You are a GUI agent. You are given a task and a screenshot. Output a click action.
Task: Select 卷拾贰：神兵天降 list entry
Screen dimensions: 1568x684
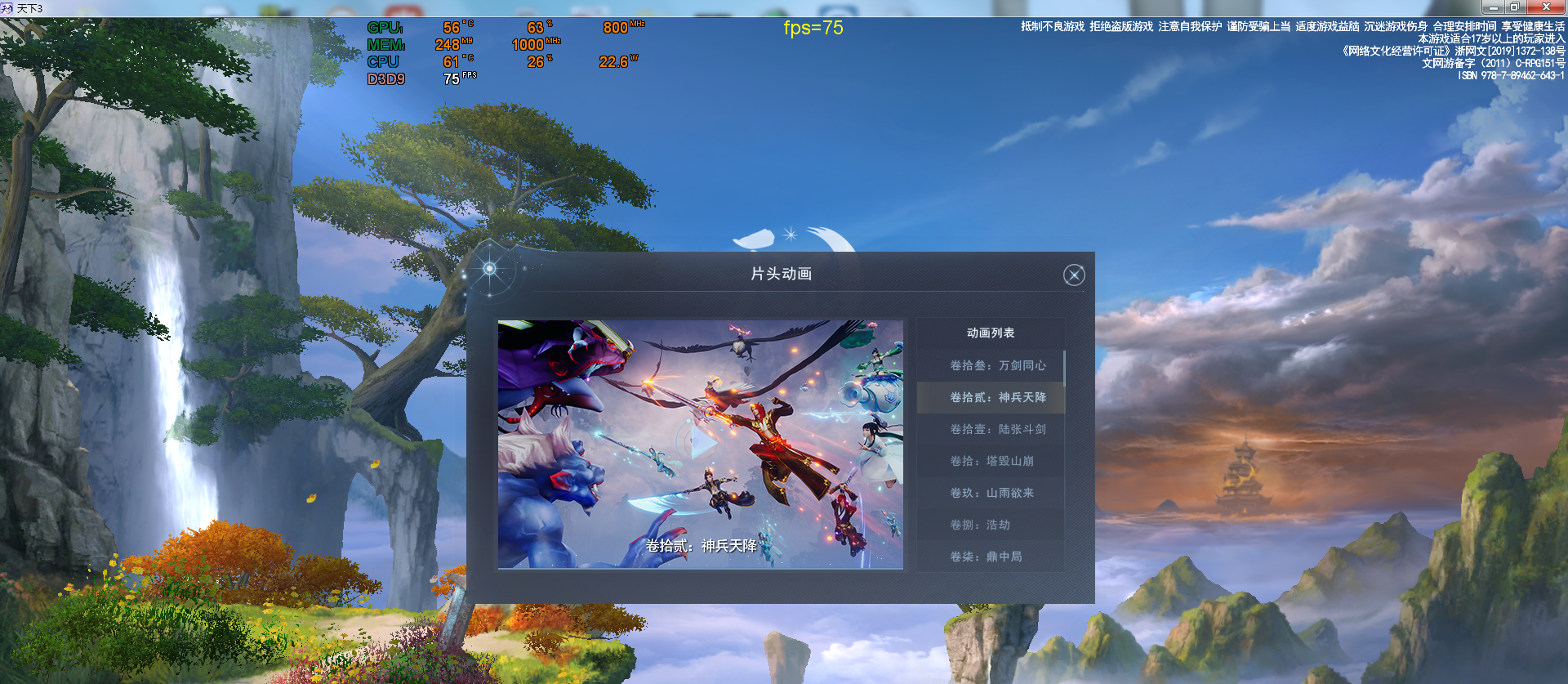991,397
